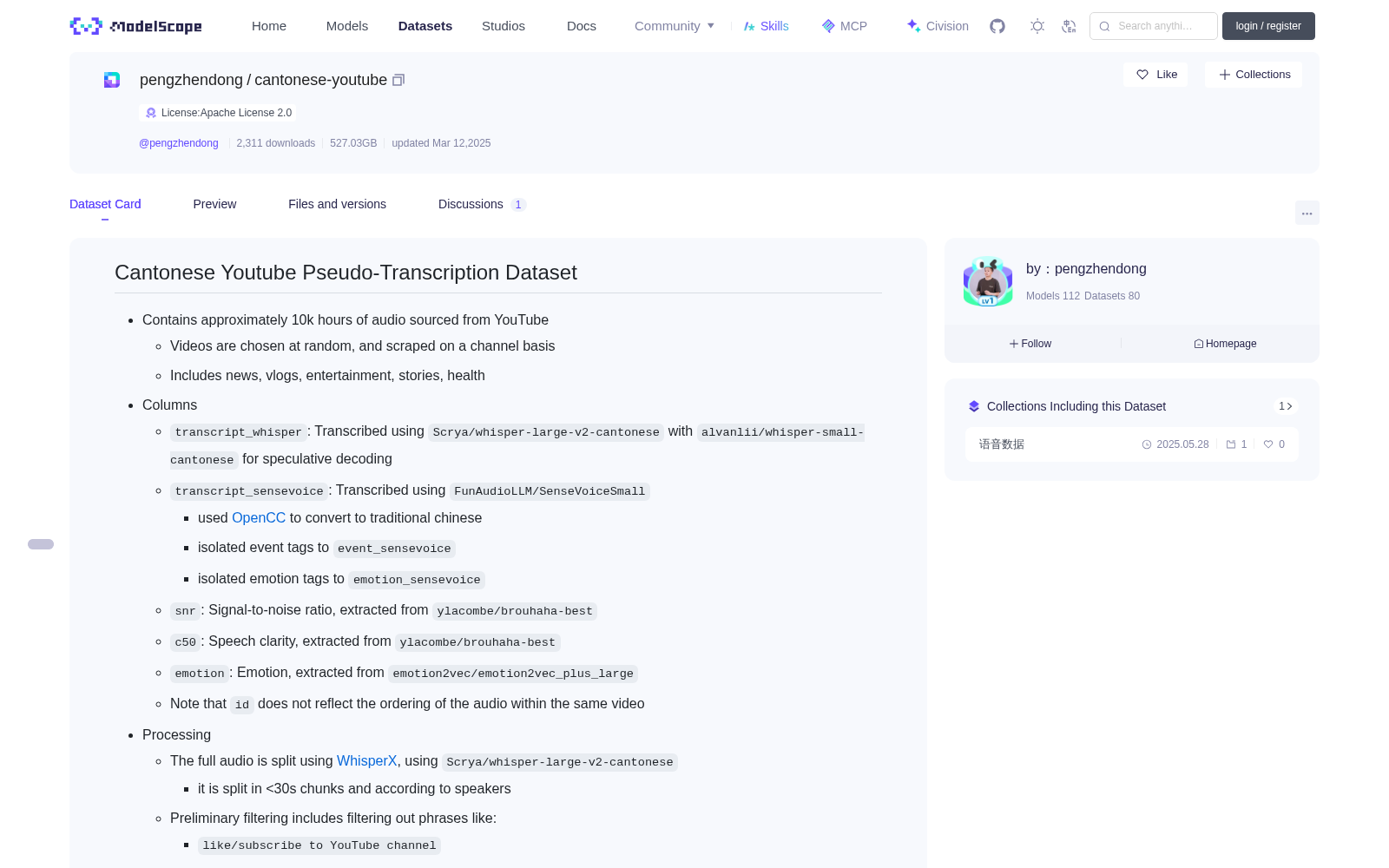
Task: Switch to Files and versions tab
Action: 337,204
